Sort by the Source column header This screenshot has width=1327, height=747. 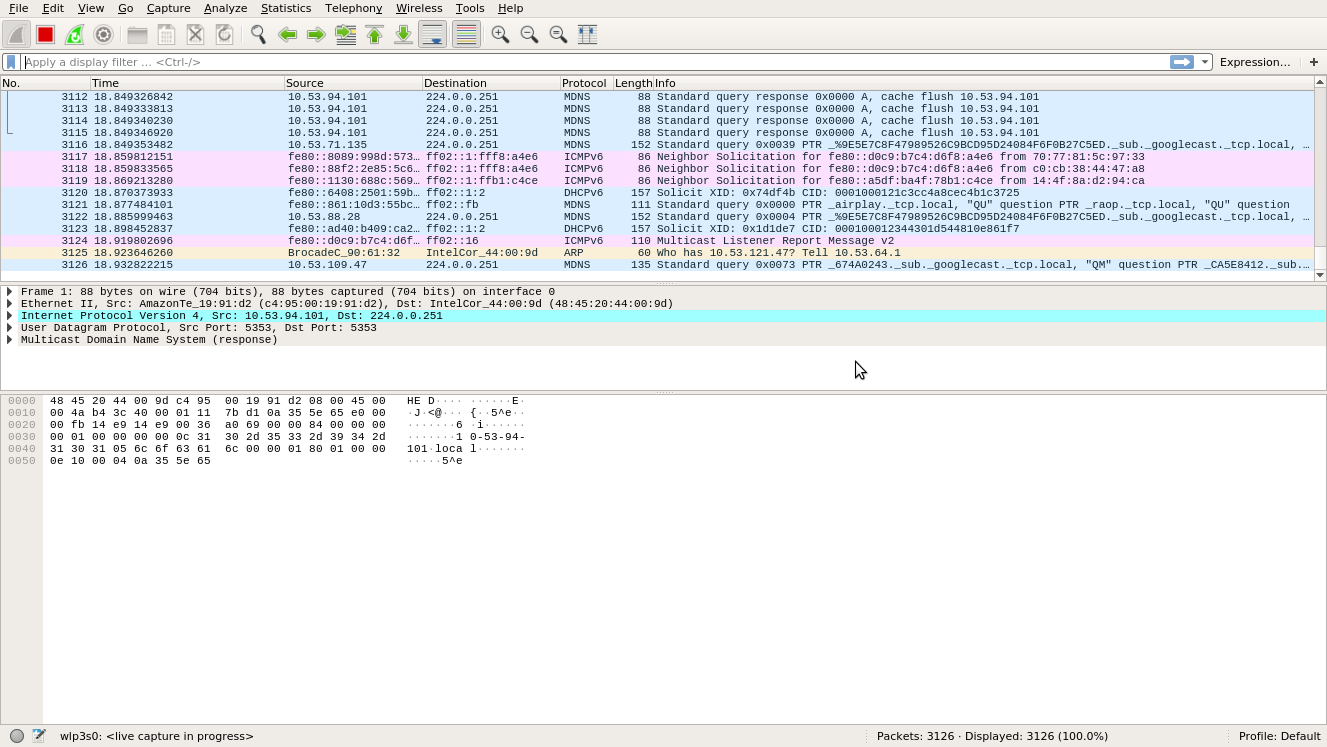tap(353, 83)
